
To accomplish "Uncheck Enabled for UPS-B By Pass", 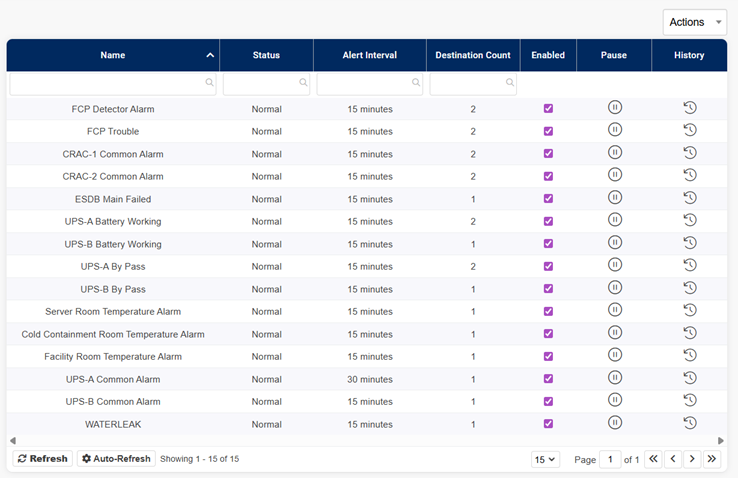I will (x=548, y=289).
